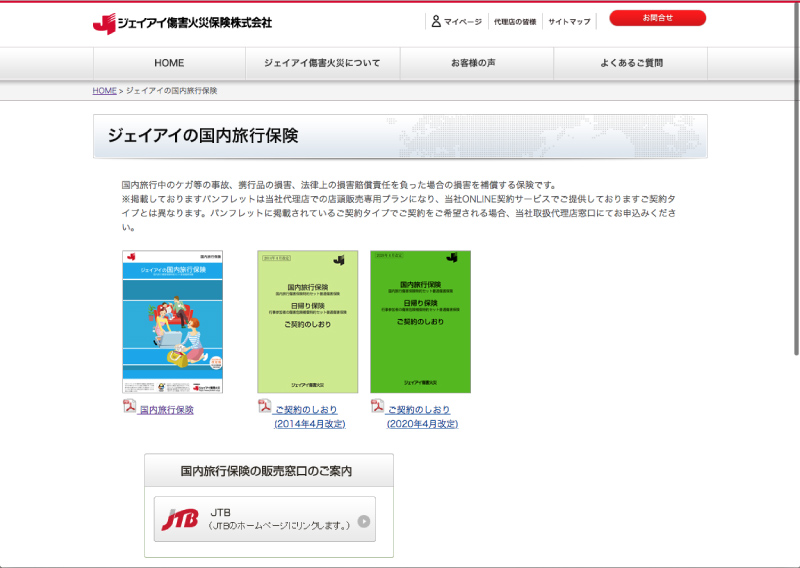Click the round arrow icon on the JTB banner
This screenshot has width=800, height=568.
(364, 521)
